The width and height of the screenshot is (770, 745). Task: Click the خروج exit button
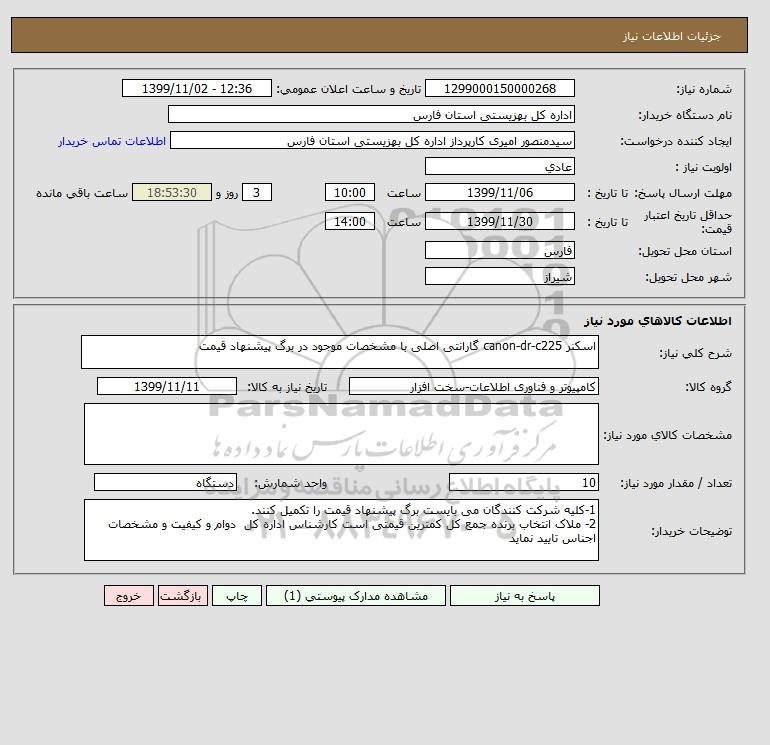click(129, 596)
